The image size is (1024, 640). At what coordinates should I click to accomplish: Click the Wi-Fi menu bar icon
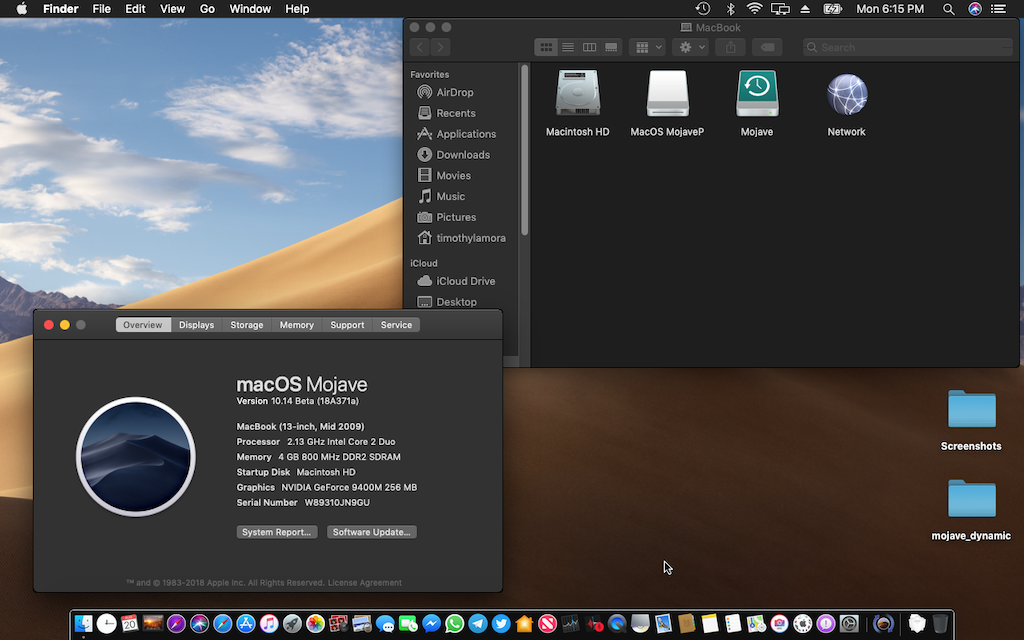coord(755,8)
